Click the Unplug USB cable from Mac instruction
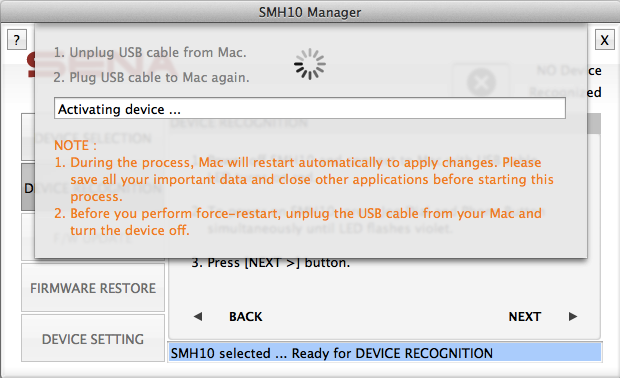Viewport: 620px width, 378px height. pos(150,52)
